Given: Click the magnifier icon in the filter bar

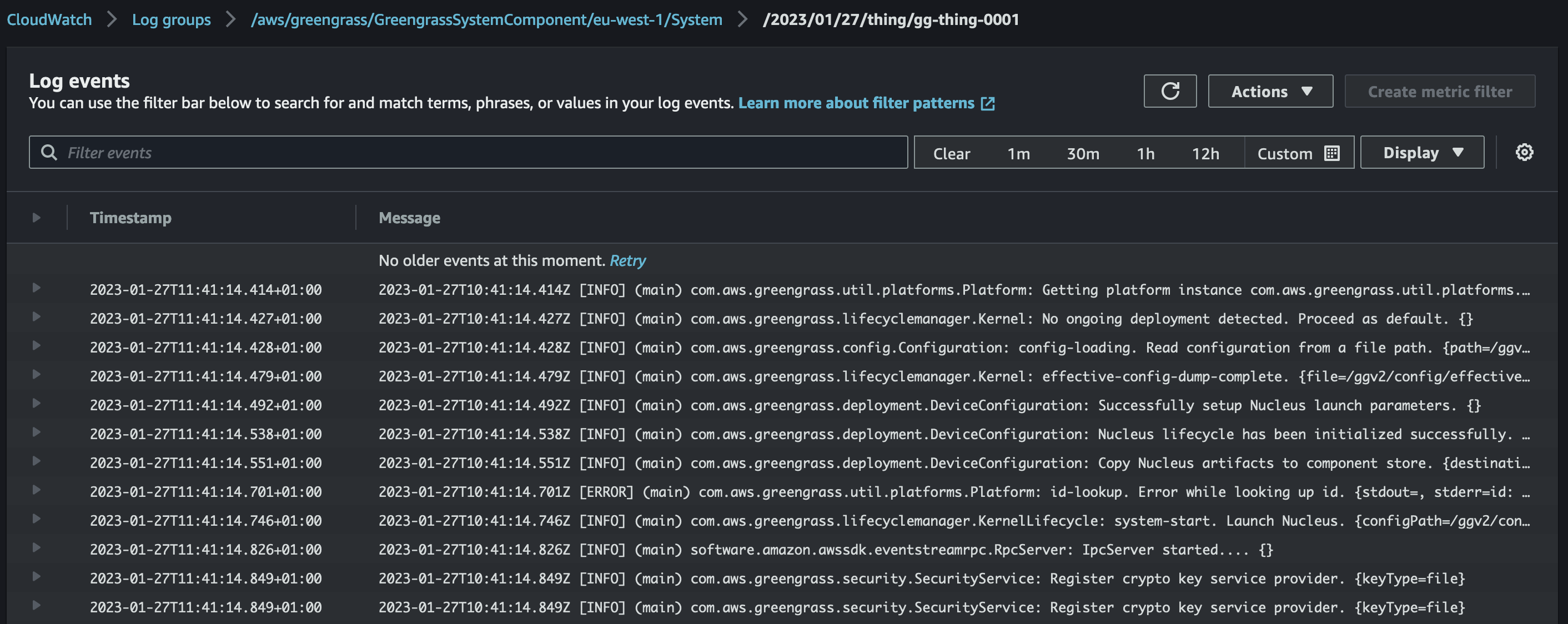Looking at the screenshot, I should 49,152.
